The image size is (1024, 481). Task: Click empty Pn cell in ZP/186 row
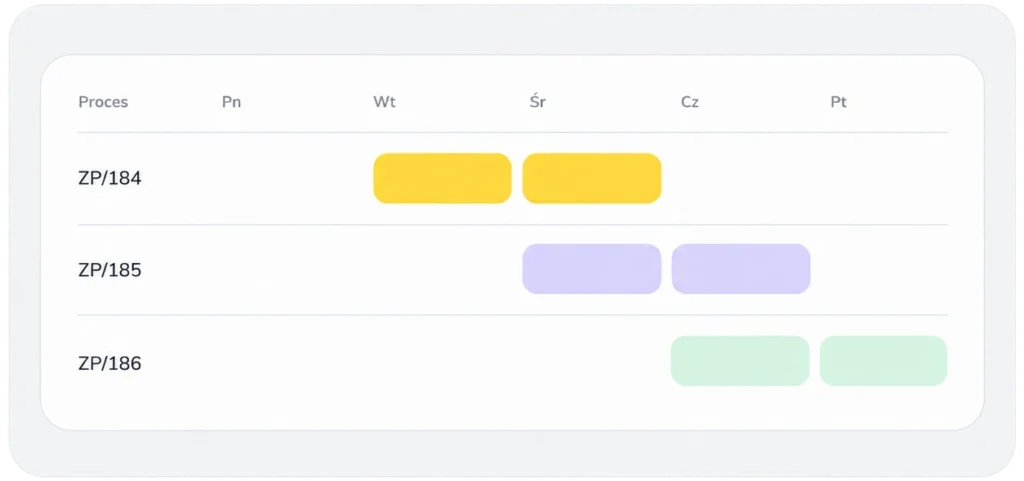293,363
